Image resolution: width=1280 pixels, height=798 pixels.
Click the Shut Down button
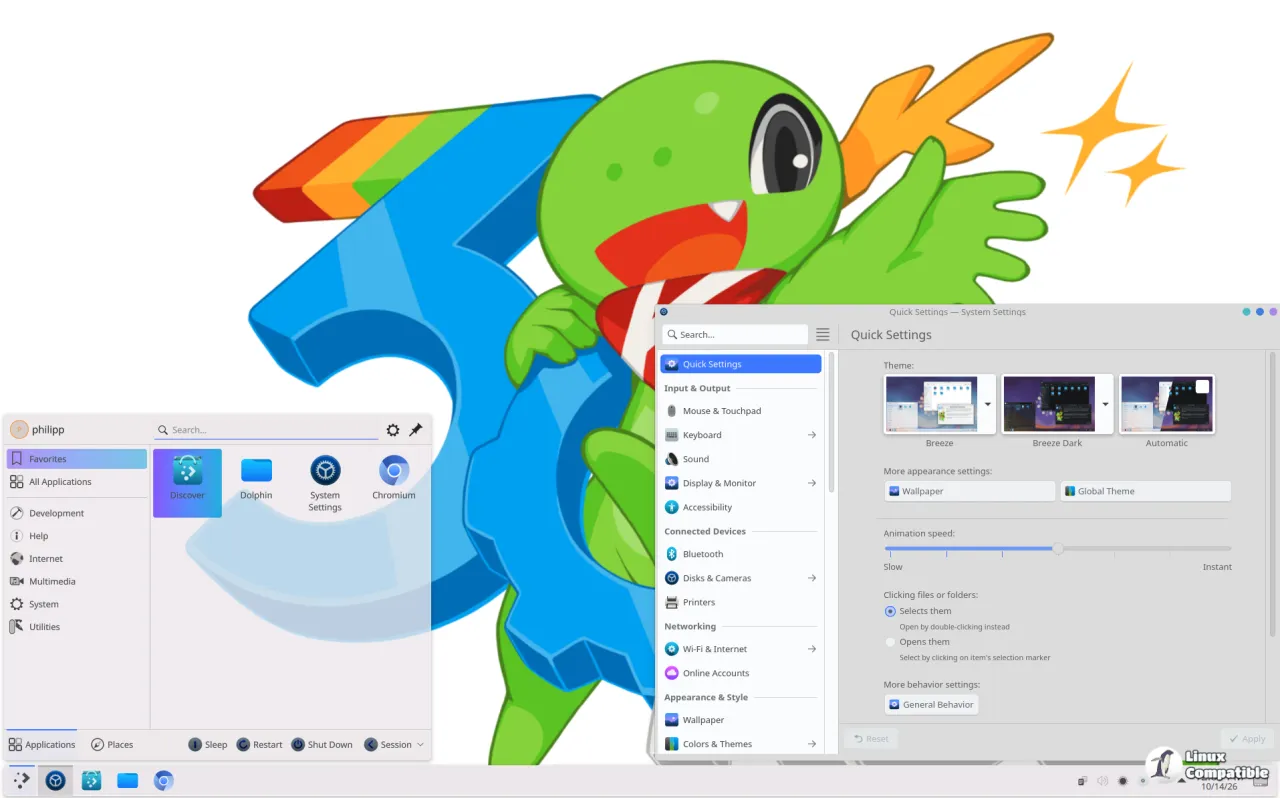click(322, 745)
